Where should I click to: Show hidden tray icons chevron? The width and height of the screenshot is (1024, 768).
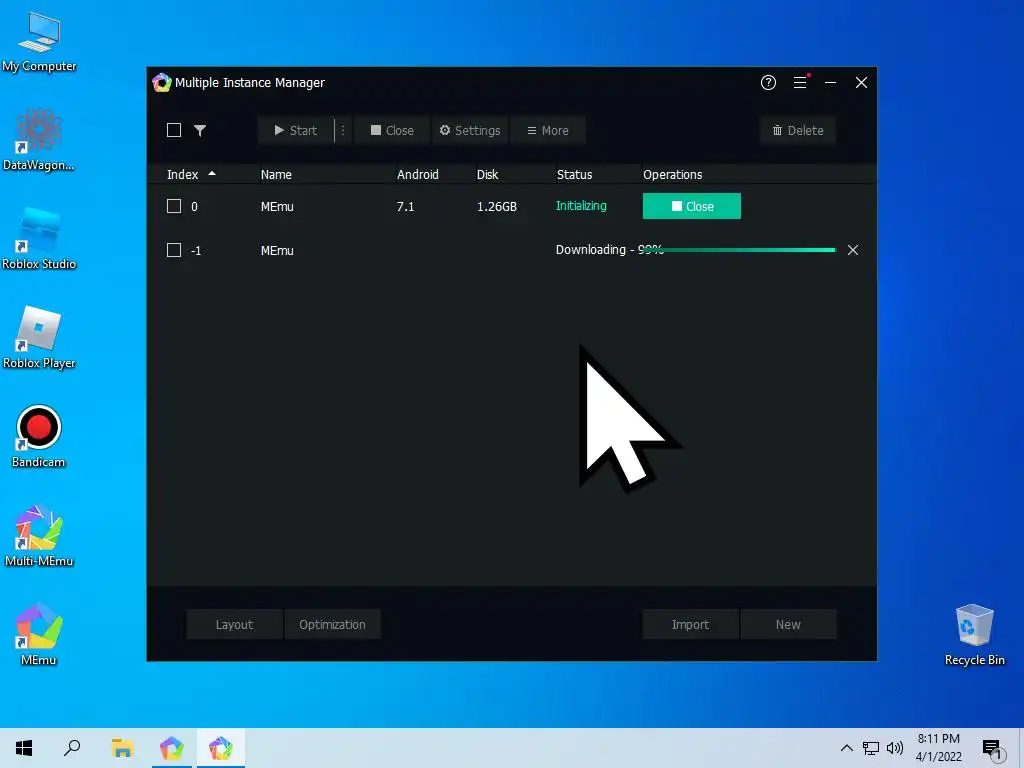846,748
